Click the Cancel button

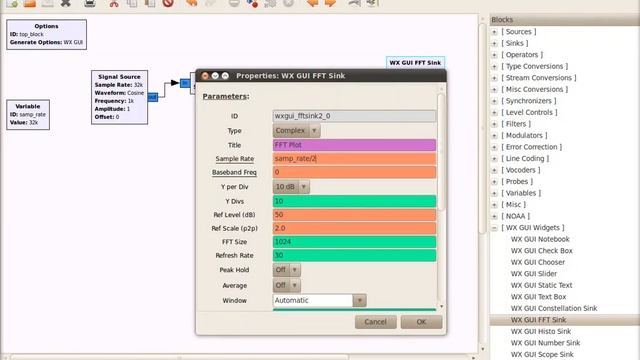pos(376,322)
